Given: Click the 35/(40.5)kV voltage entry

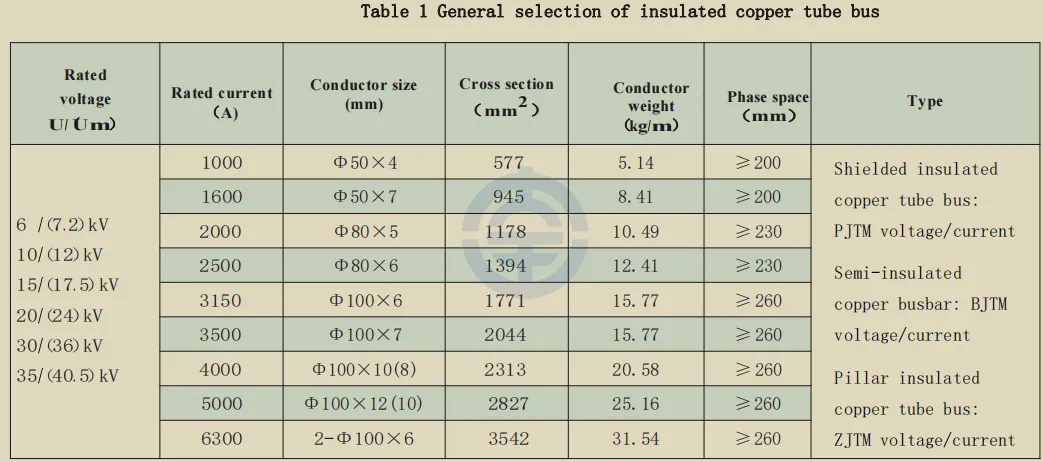Looking at the screenshot, I should tap(67, 377).
